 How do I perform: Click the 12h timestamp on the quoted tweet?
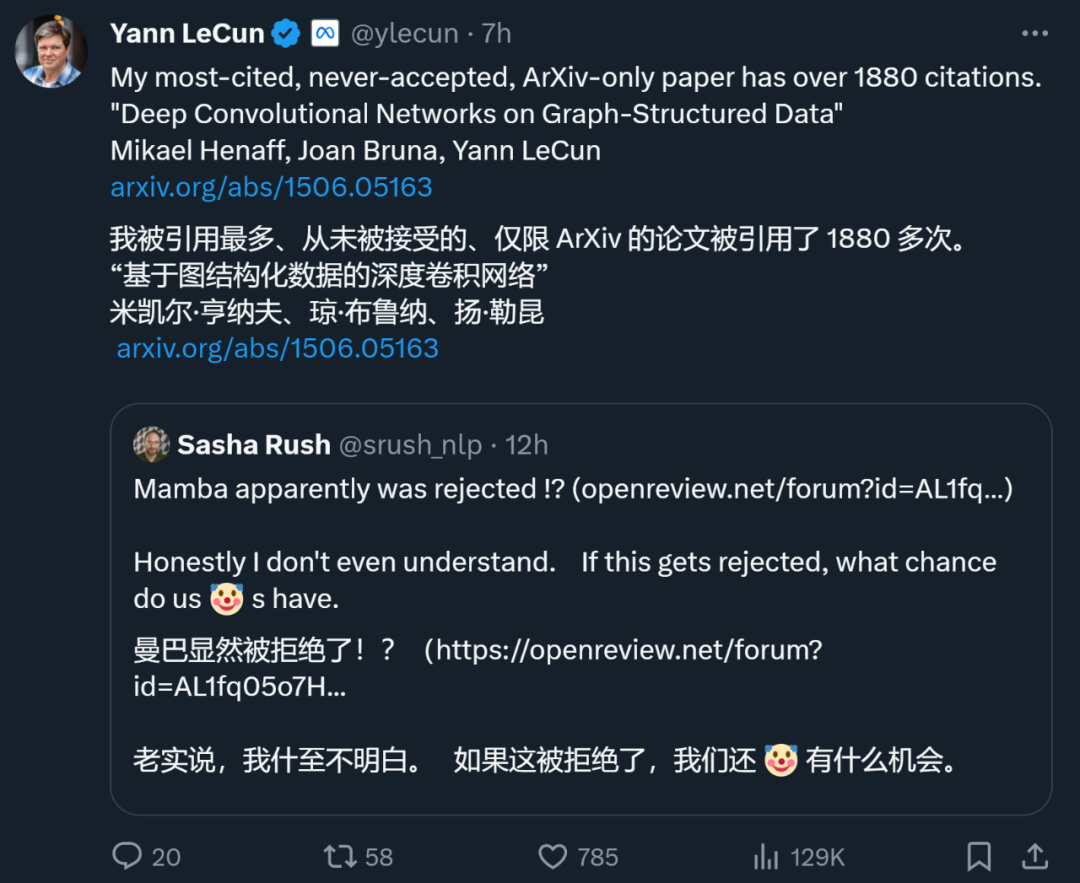click(x=526, y=445)
